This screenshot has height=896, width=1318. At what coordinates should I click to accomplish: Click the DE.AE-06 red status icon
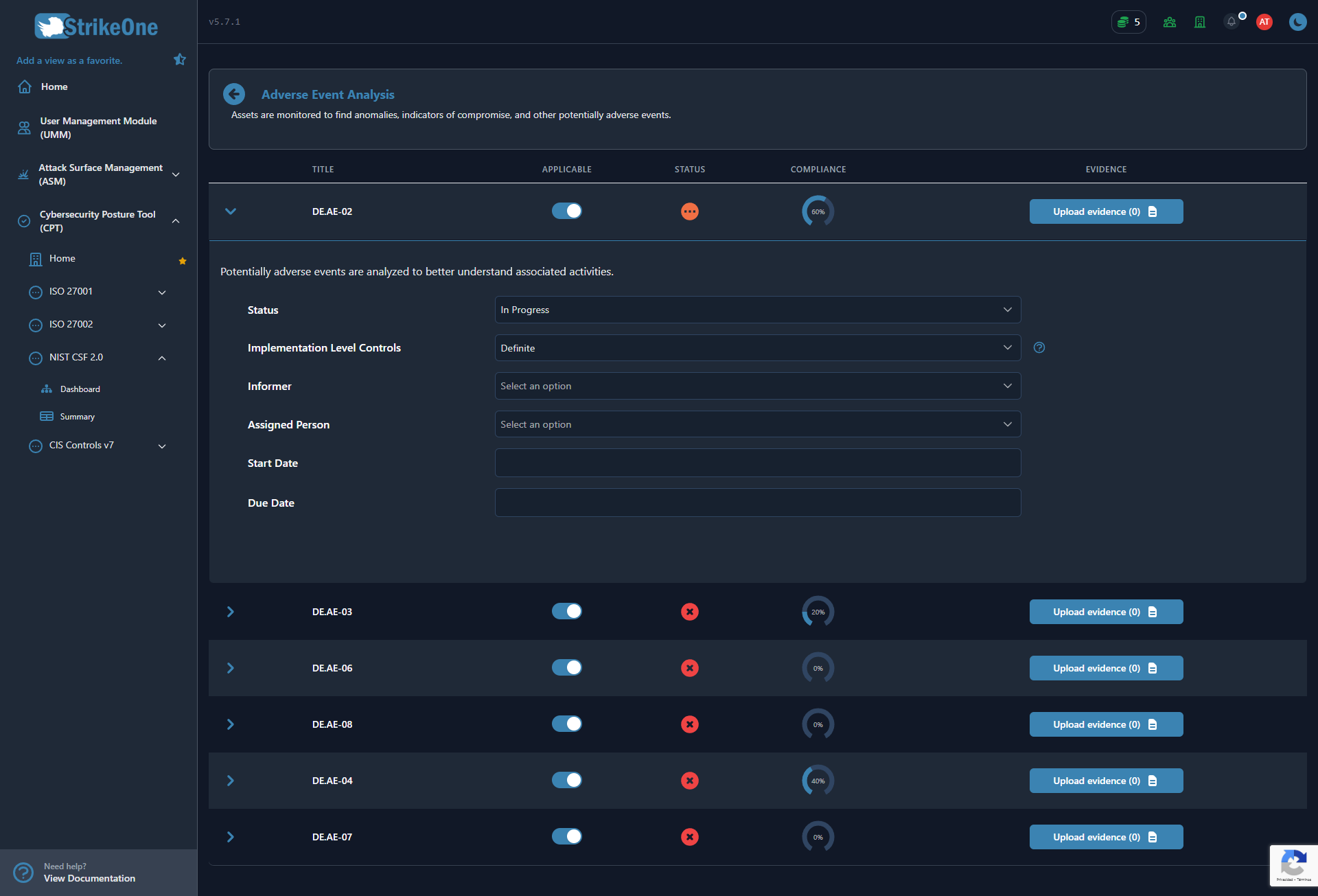click(690, 668)
